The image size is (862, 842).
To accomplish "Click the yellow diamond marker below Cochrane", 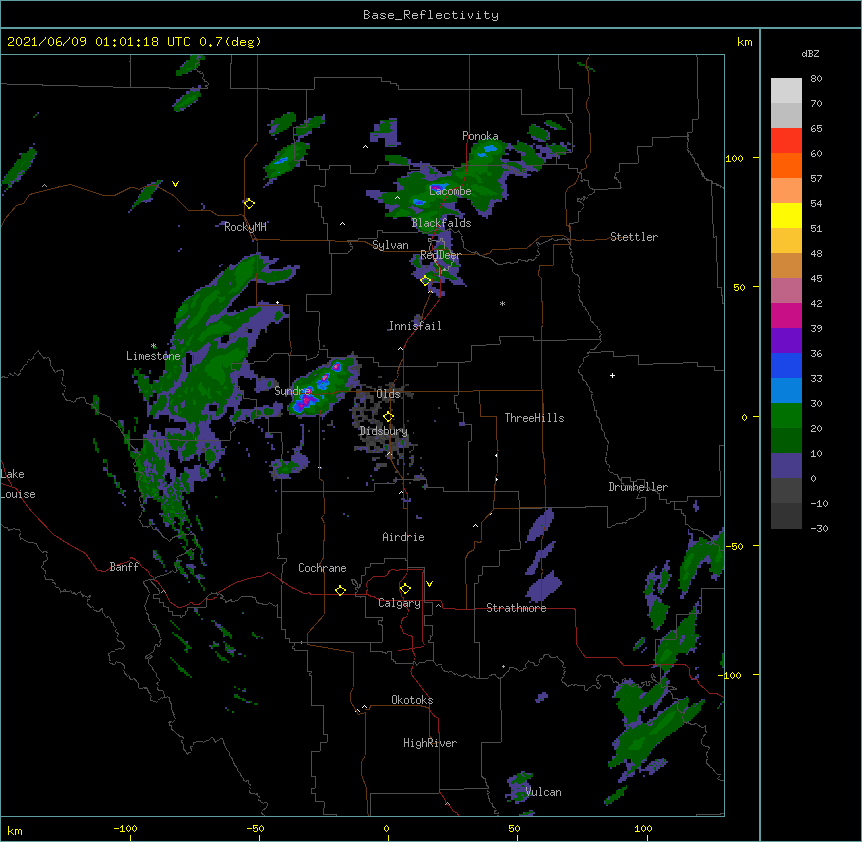I will click(x=340, y=590).
